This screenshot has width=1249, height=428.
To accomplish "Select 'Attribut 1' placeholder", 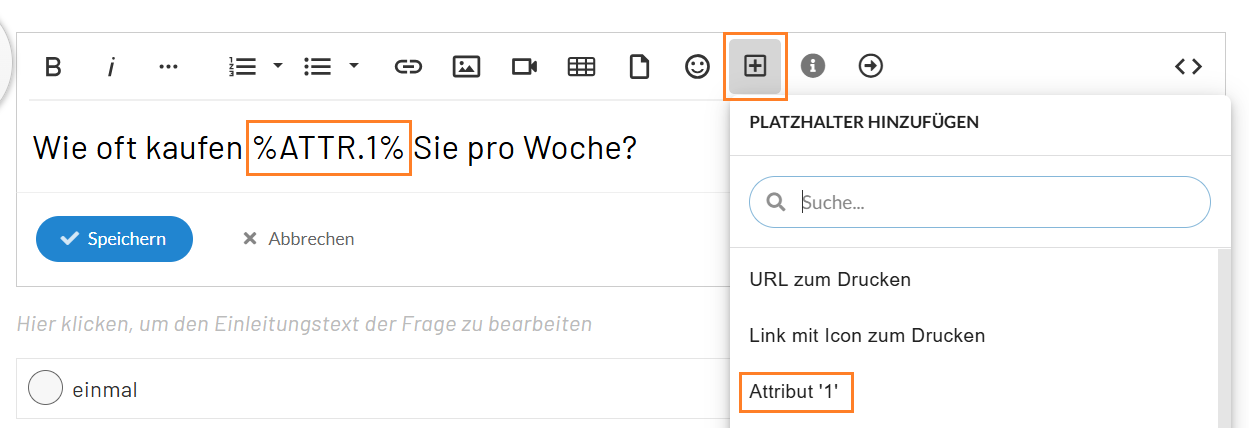I will click(x=796, y=392).
